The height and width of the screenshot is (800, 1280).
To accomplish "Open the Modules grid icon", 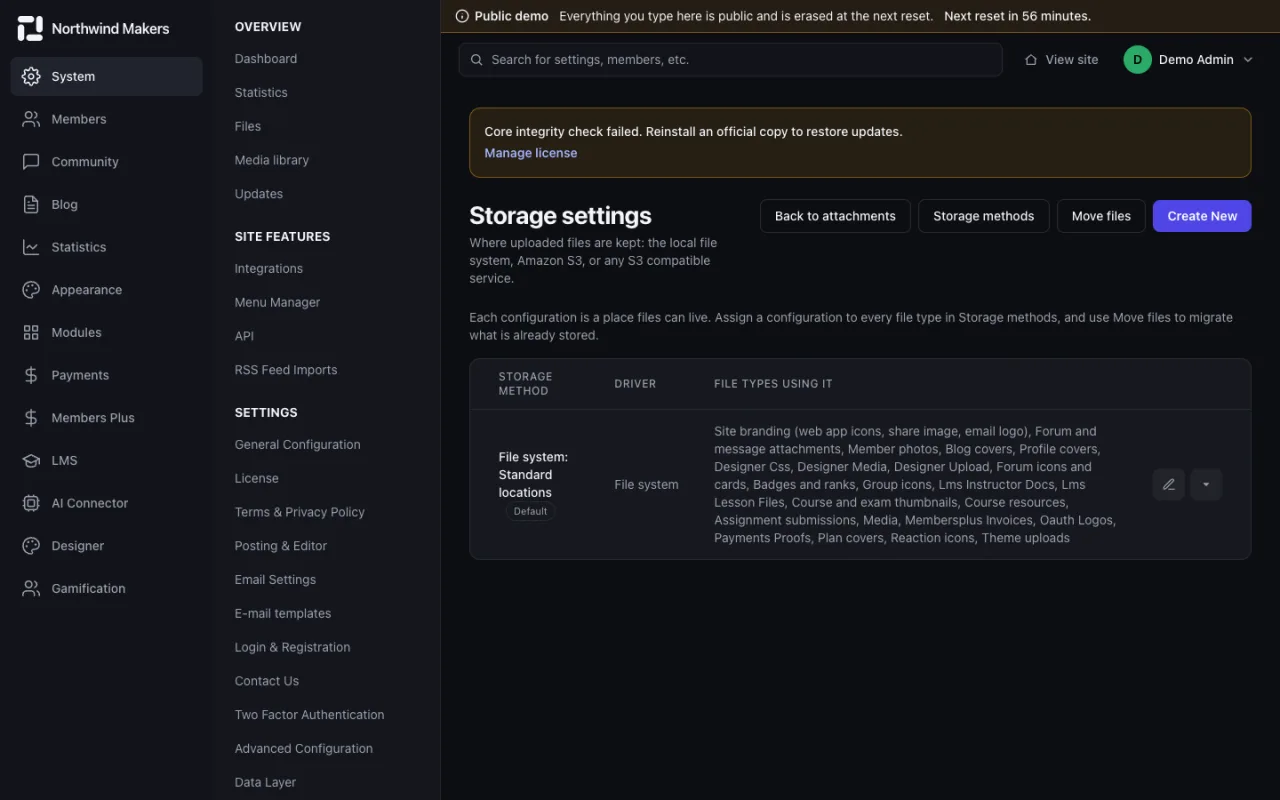I will coord(31,332).
